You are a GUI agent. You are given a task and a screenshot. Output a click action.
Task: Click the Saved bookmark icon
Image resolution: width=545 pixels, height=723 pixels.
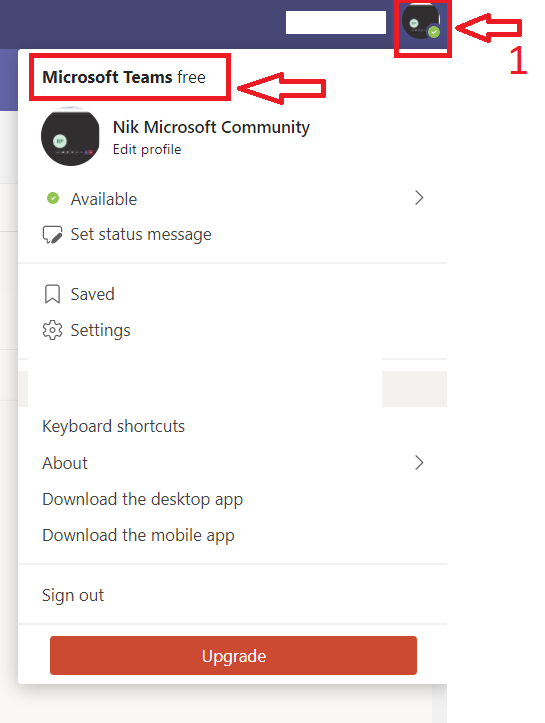pyautogui.click(x=52, y=294)
